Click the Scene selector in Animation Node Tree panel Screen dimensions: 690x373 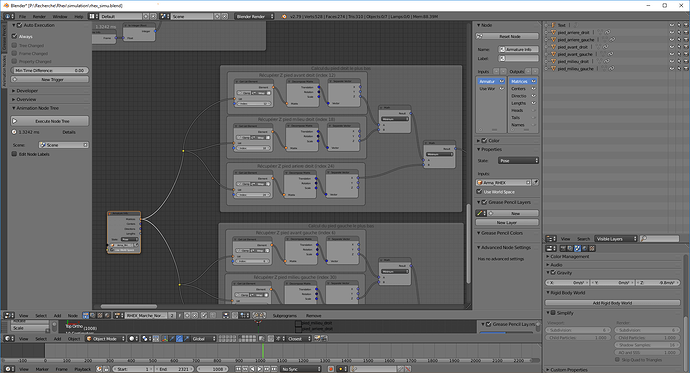64,145
